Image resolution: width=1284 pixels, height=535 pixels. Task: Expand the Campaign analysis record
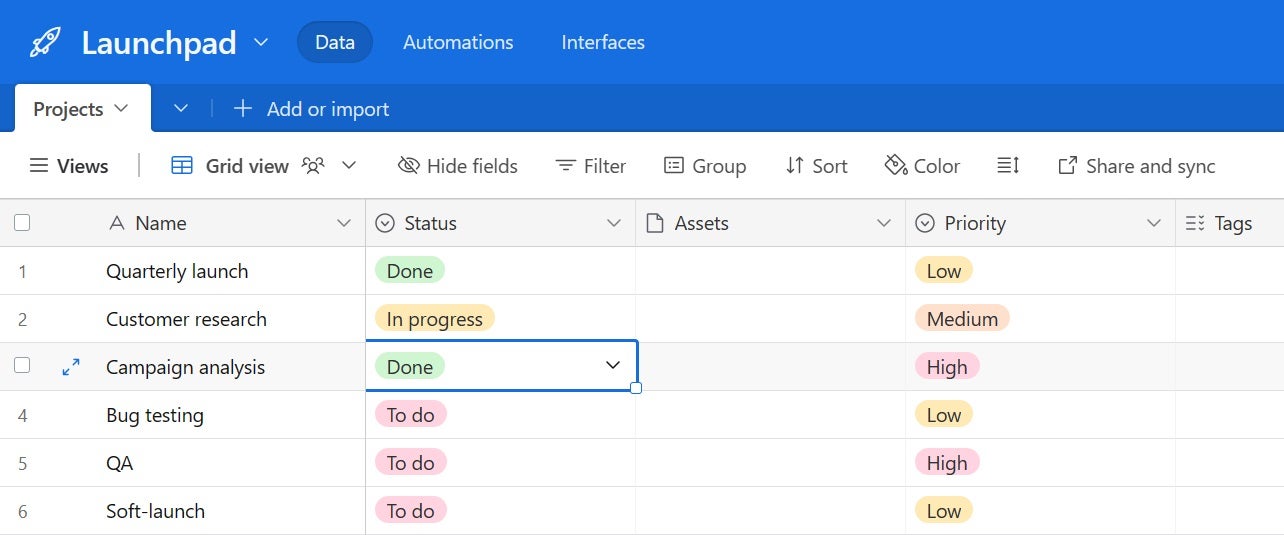pyautogui.click(x=71, y=367)
